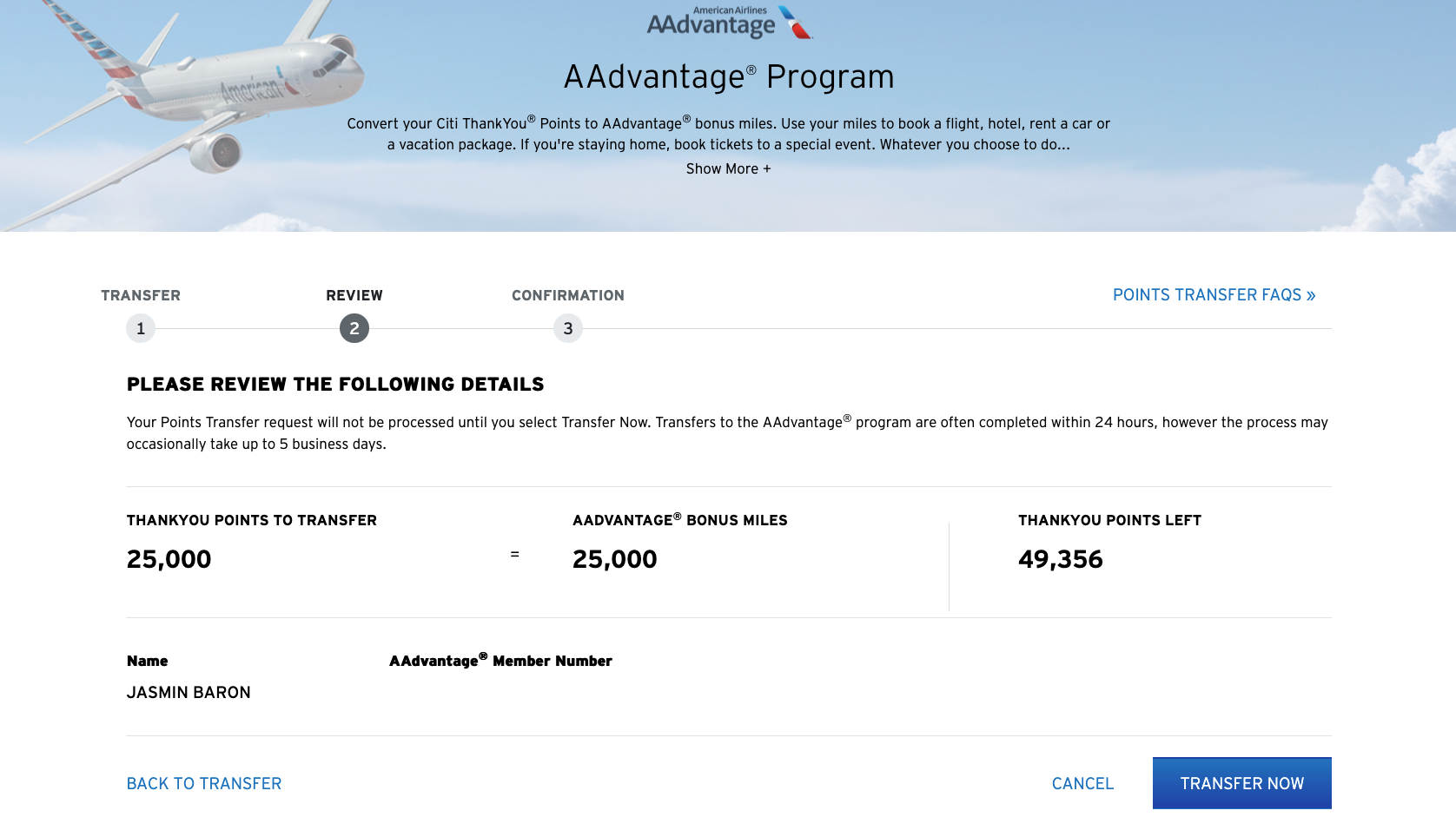The image size is (1456, 817).
Task: Click the 25,000 AAdvantage bonus miles value
Action: [615, 559]
